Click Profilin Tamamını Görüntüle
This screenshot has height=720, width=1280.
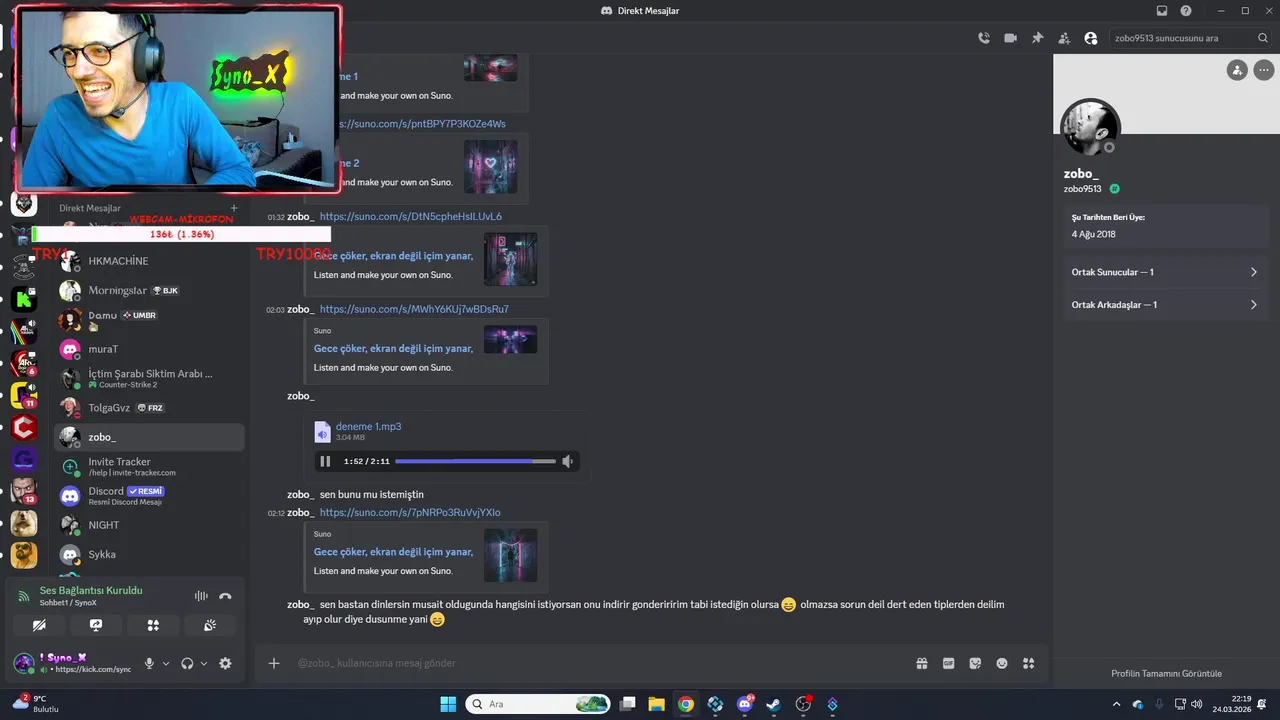pos(1166,673)
